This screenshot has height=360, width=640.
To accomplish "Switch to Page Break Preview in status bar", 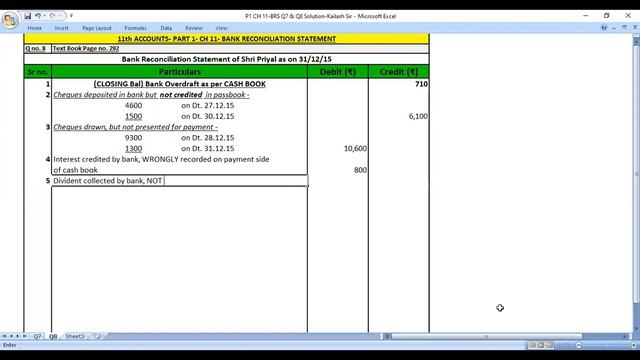I will pyautogui.click(x=549, y=345).
